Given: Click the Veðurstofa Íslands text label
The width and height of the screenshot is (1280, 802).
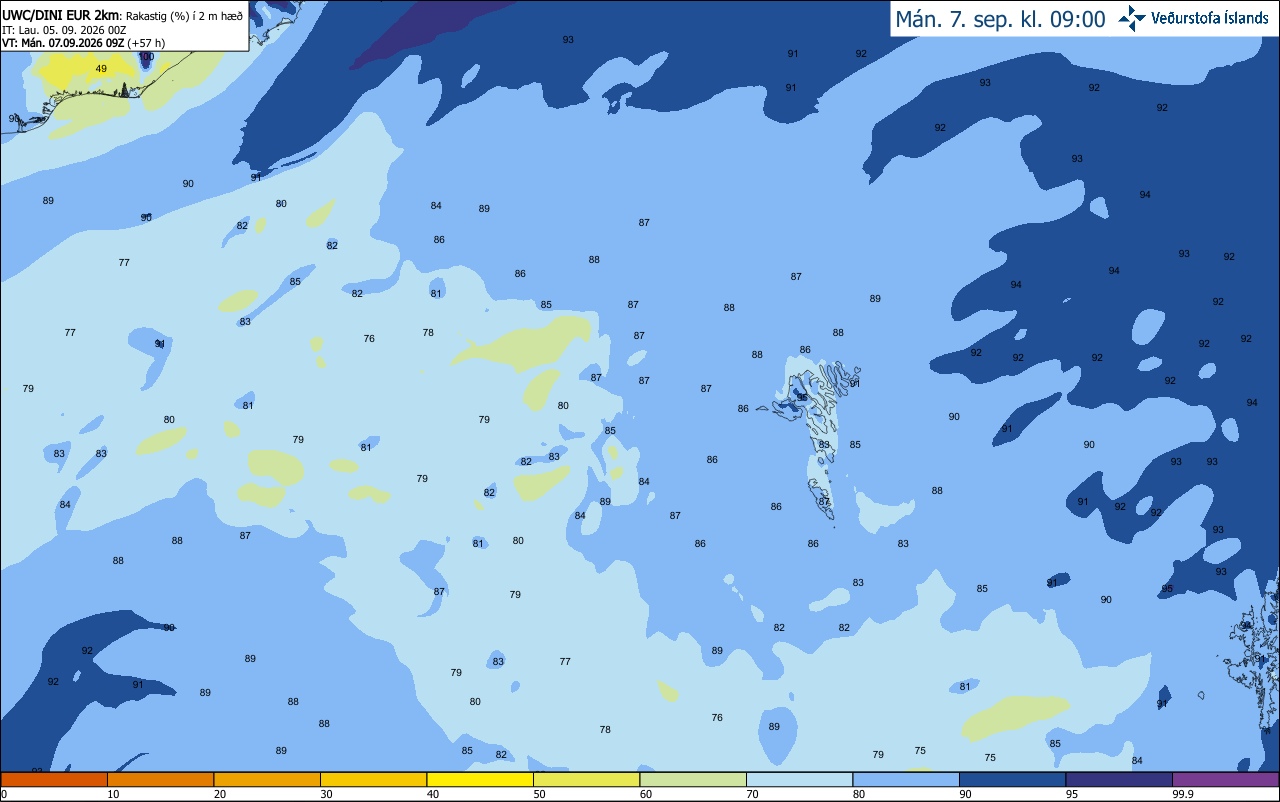Looking at the screenshot, I should tap(1210, 18).
